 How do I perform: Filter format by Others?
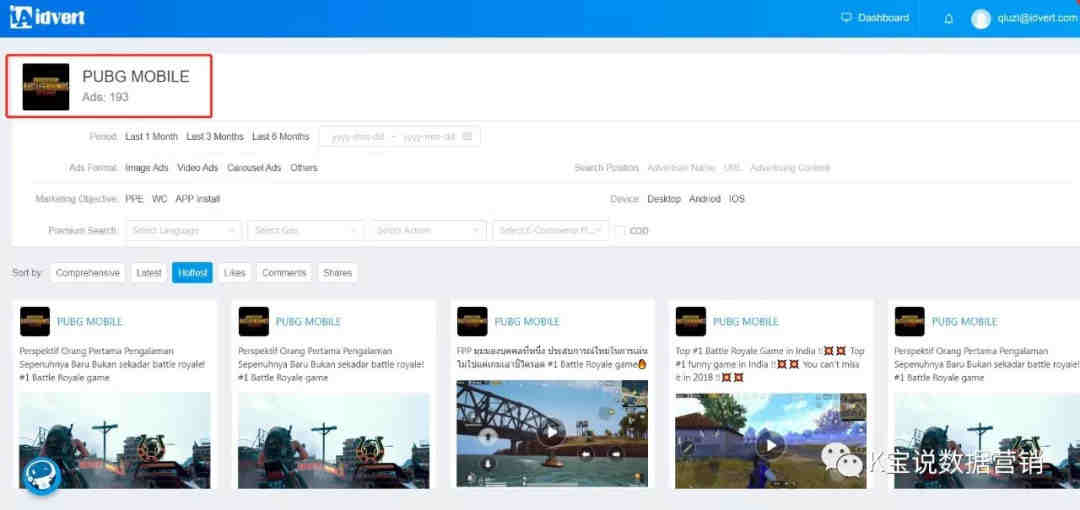coord(304,167)
